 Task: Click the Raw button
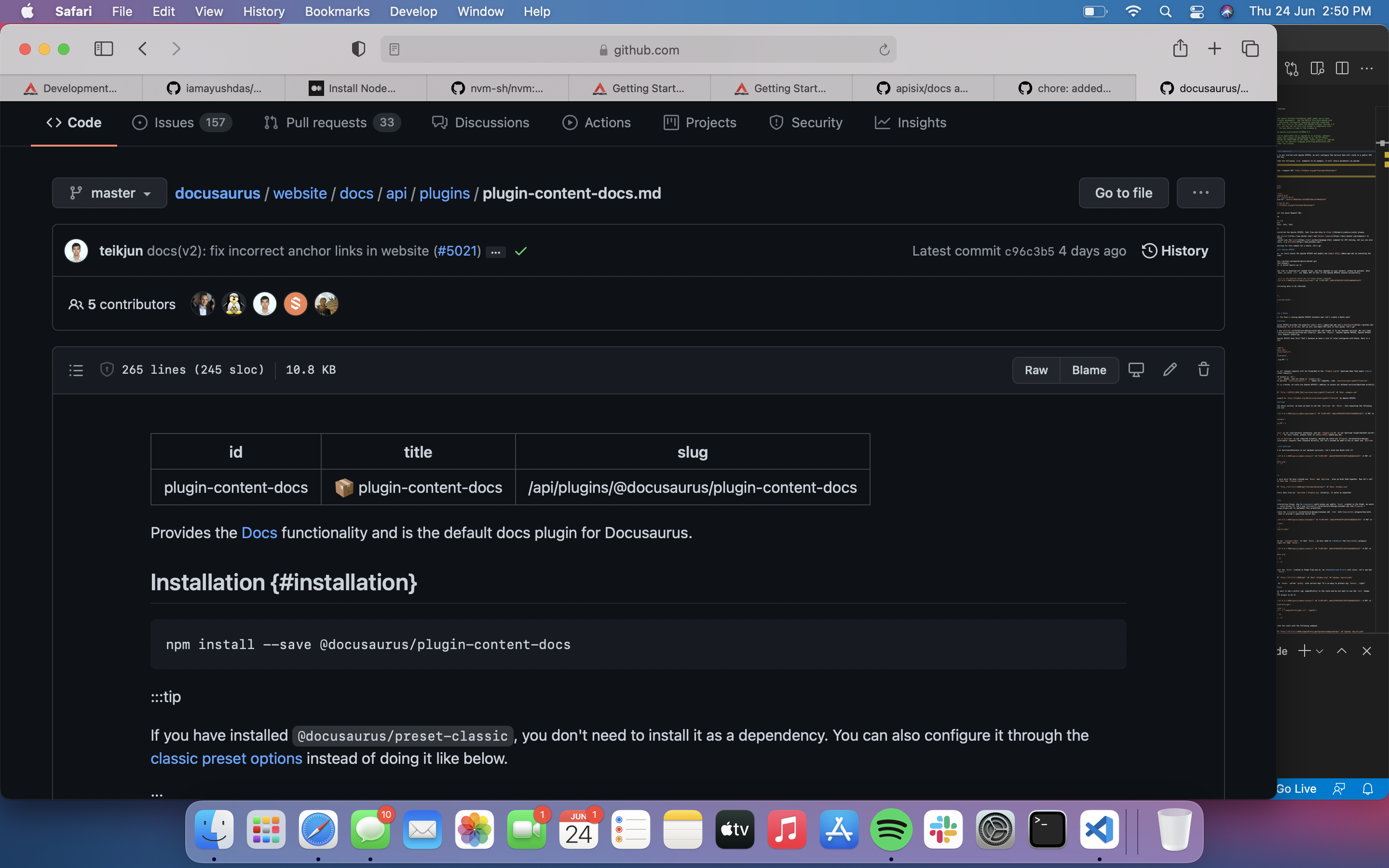1036,370
